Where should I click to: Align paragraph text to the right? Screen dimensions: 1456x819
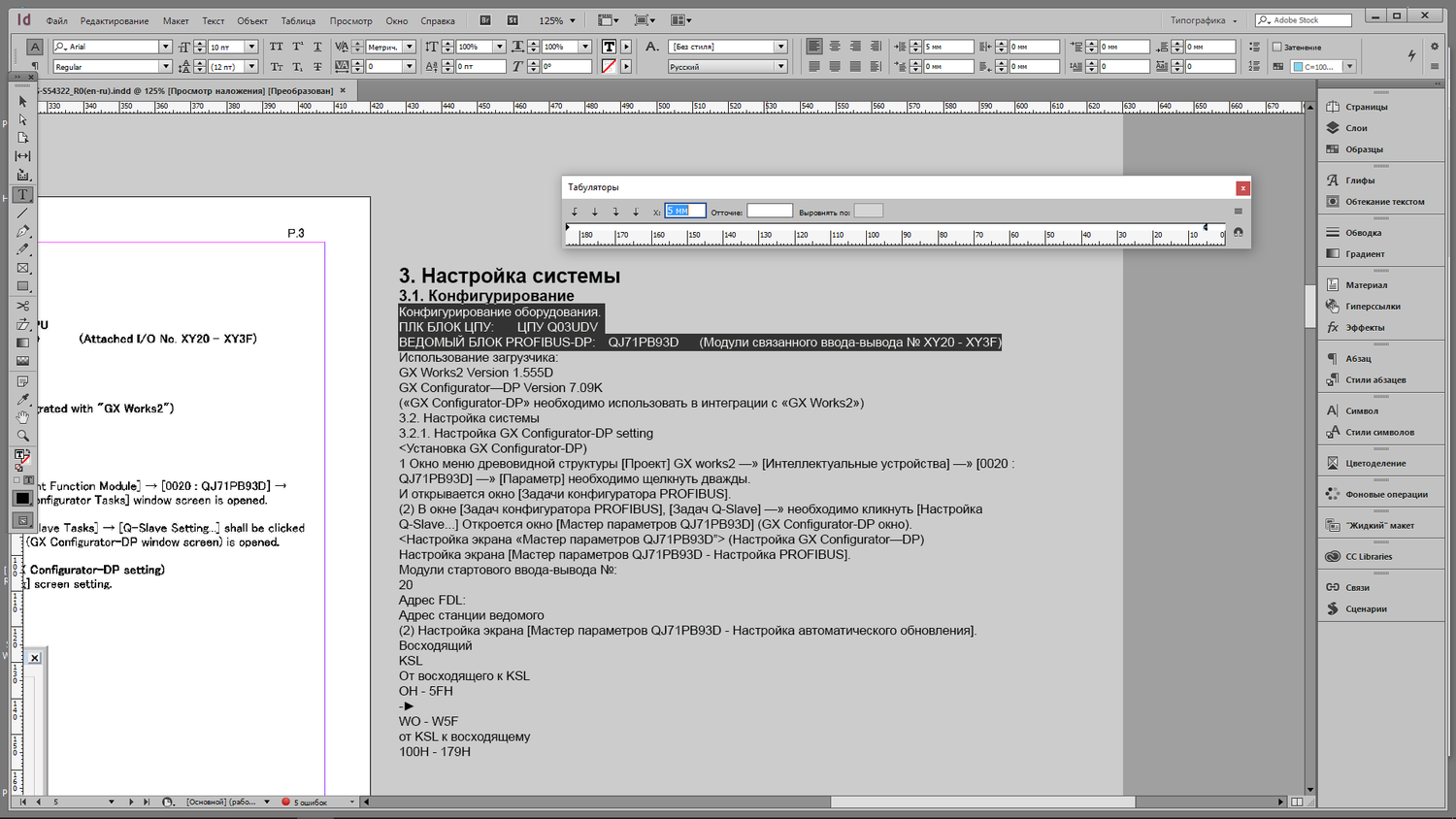855,47
